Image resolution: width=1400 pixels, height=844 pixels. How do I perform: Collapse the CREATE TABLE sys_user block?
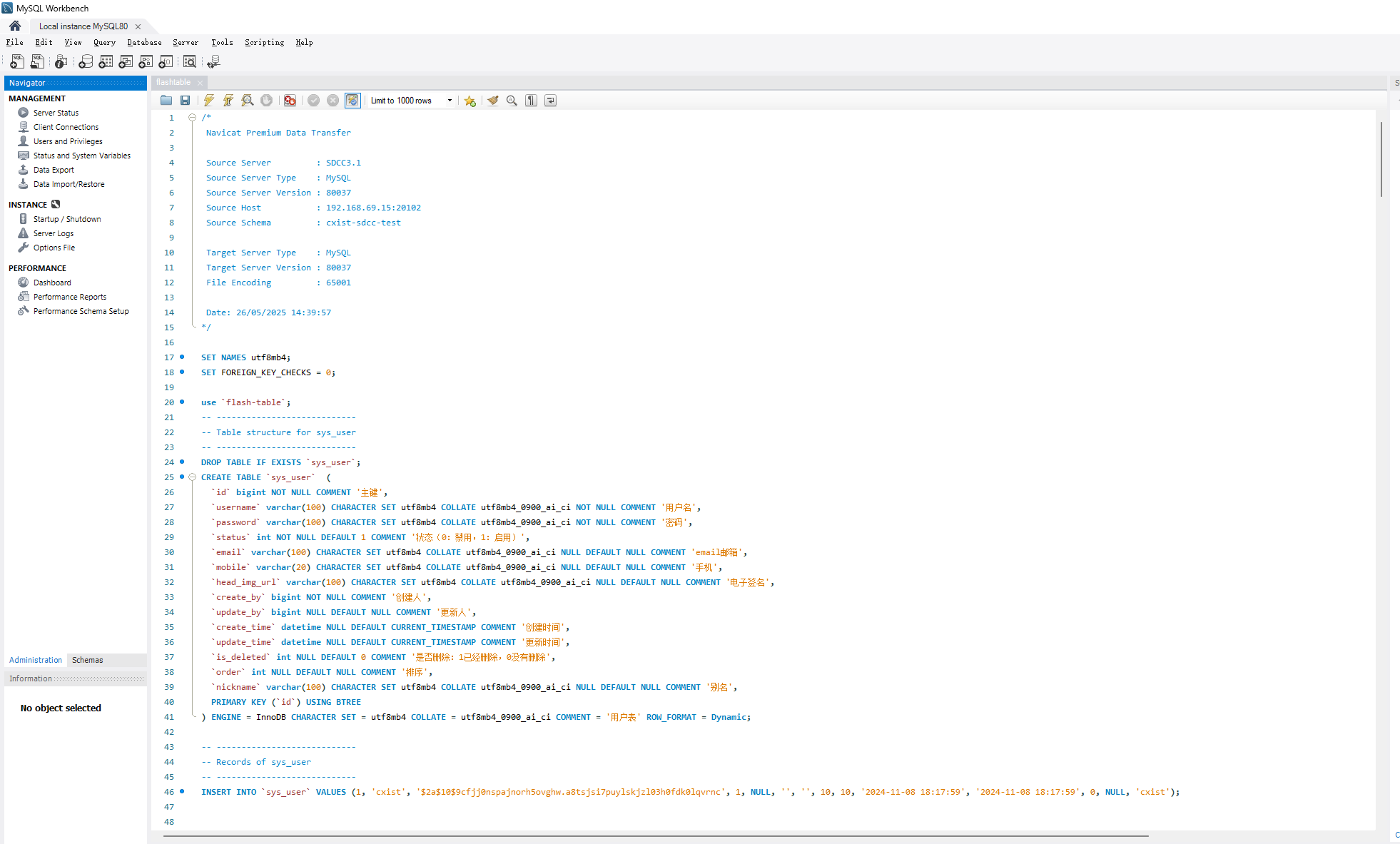click(x=192, y=477)
